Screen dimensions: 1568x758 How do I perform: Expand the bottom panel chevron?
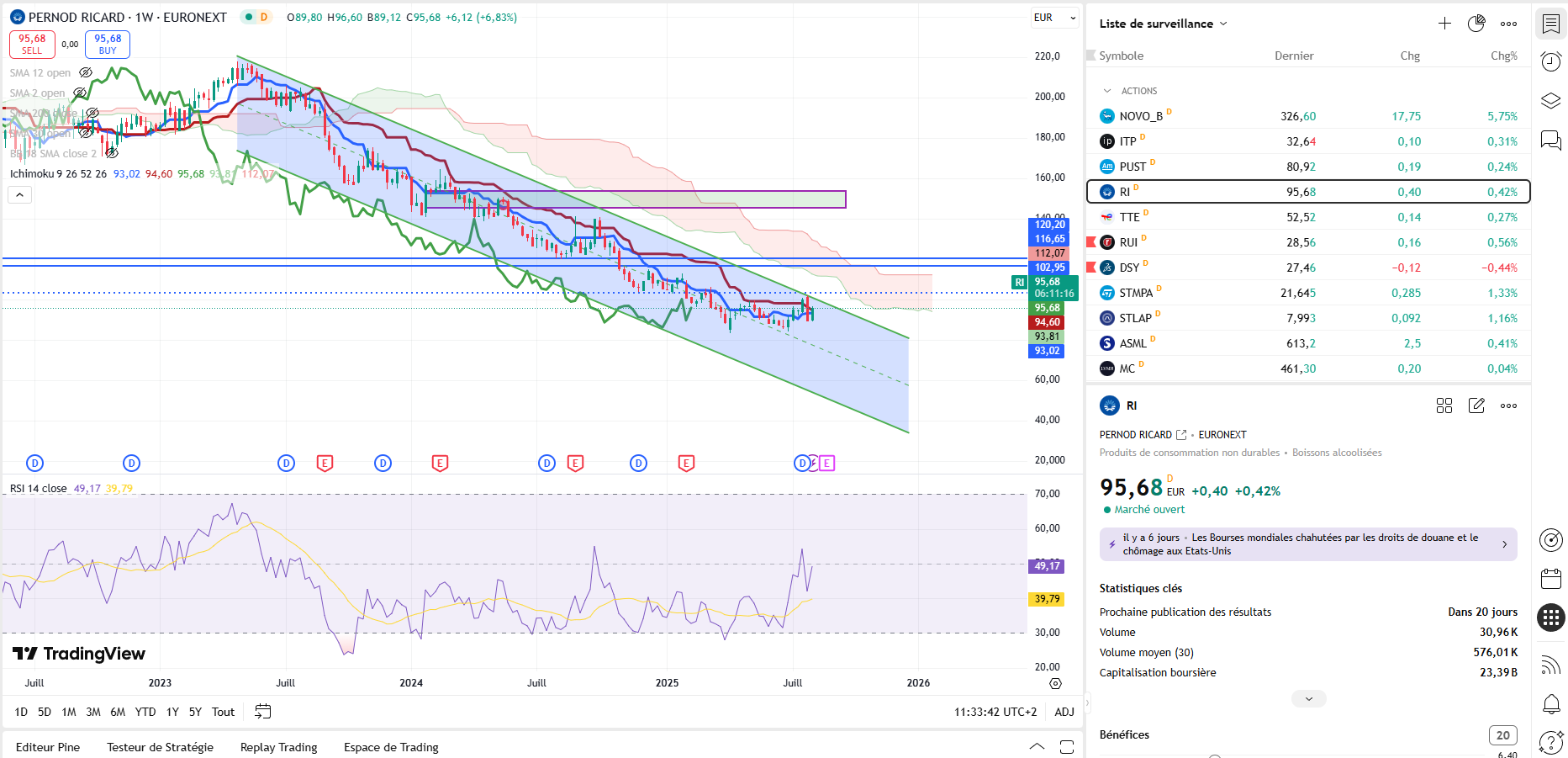tap(1037, 747)
